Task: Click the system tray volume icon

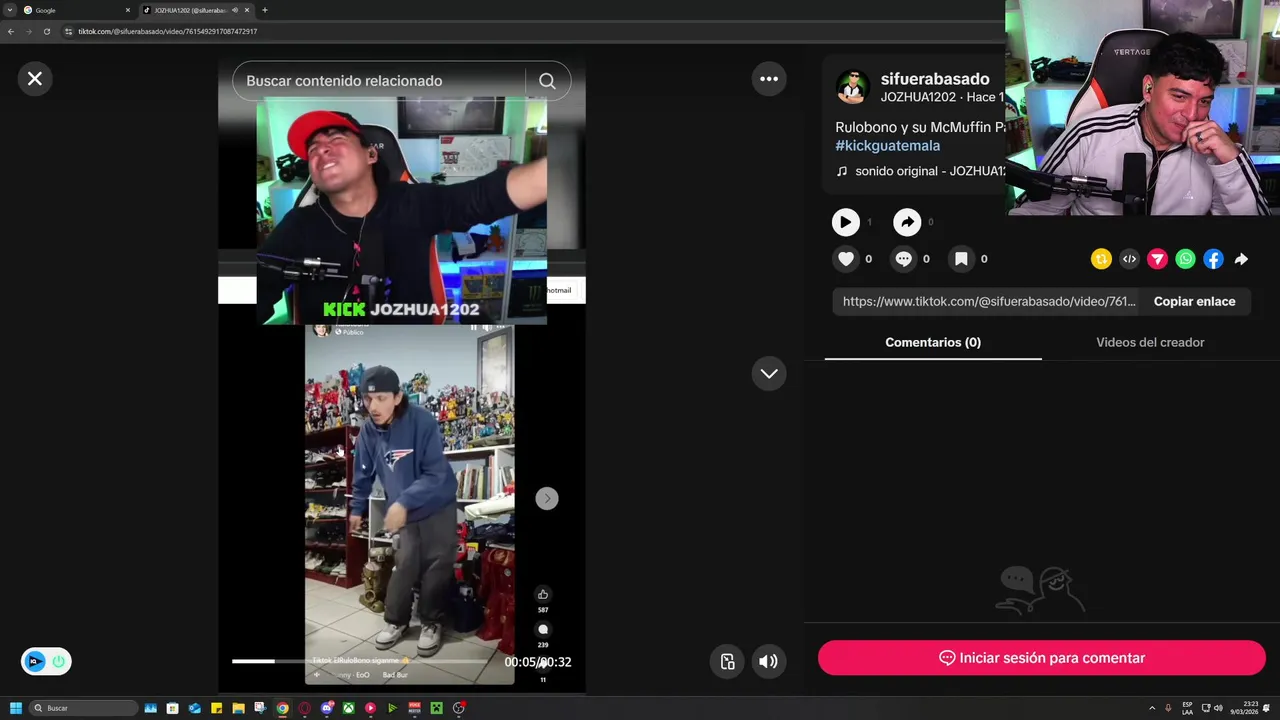Action: [1218, 708]
